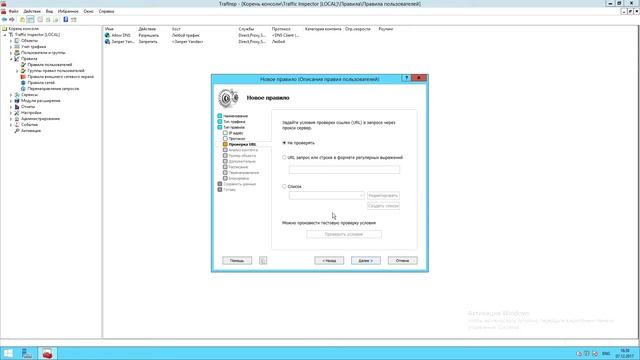Click the Сервисы node icon

coord(17,95)
